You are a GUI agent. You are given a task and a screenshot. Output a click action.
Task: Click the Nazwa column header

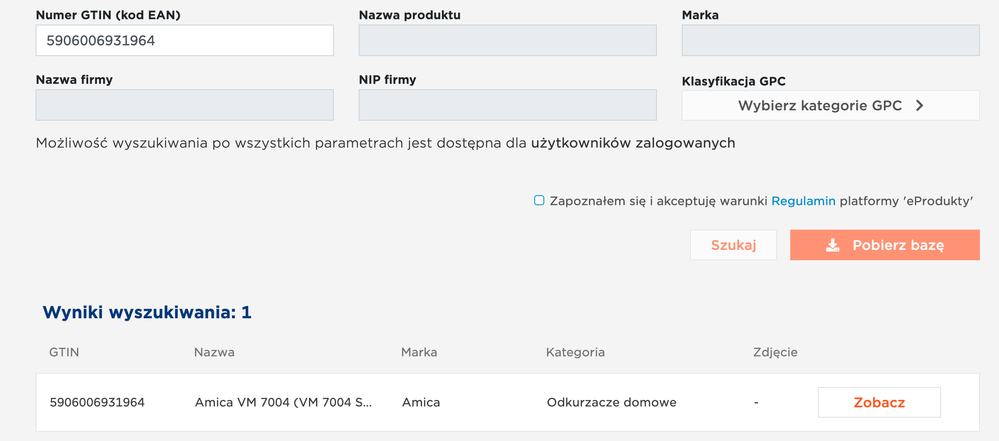pos(214,352)
